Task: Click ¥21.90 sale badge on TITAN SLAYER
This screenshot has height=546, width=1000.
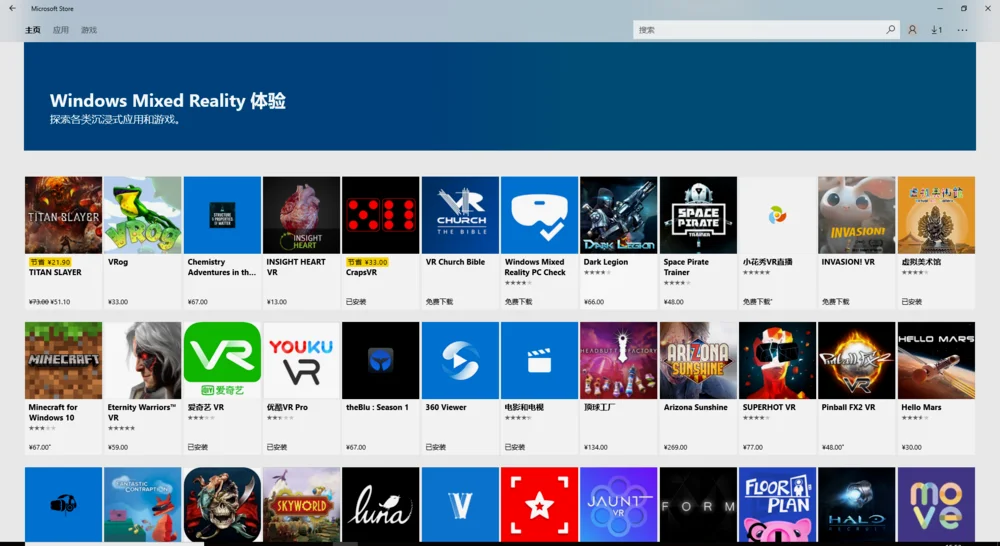Action: point(50,262)
